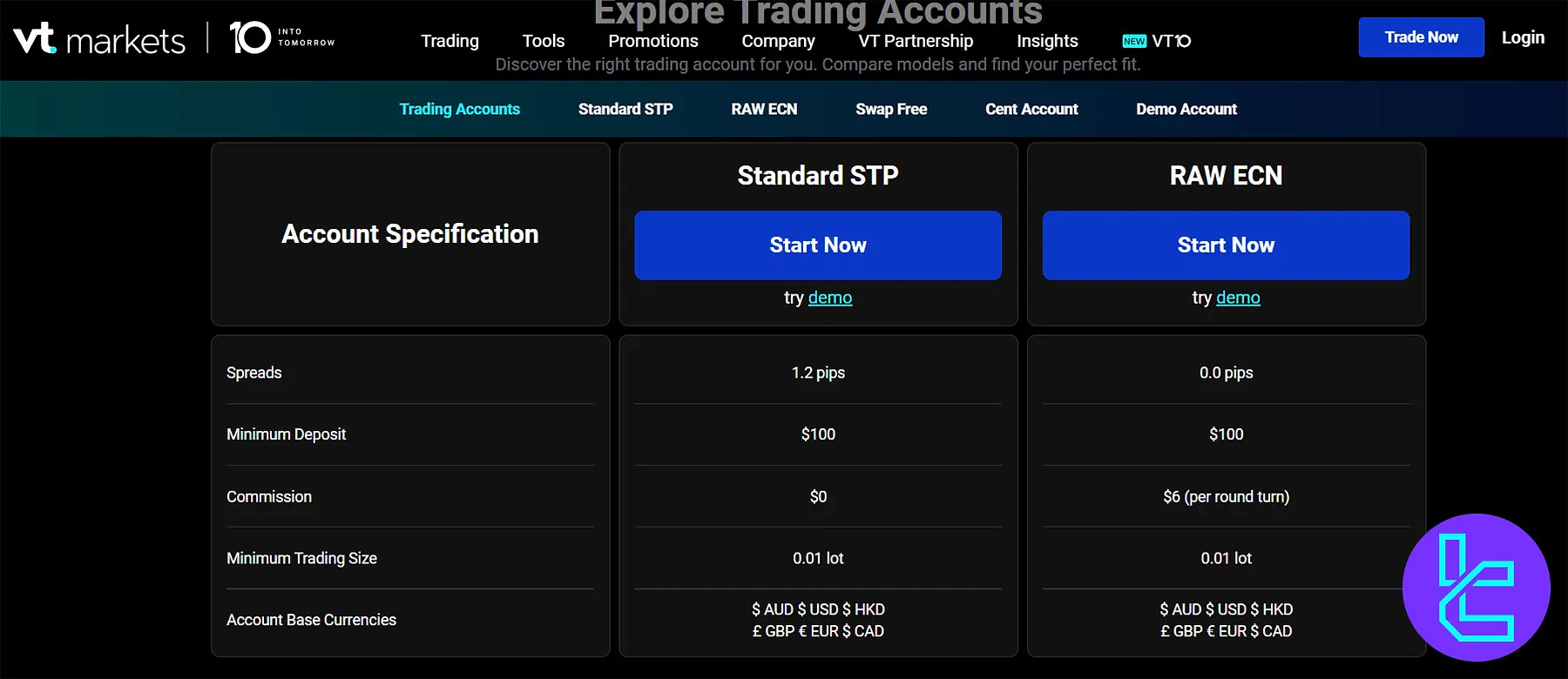
Task: Switch to the Demo Account tab
Action: tap(1186, 109)
